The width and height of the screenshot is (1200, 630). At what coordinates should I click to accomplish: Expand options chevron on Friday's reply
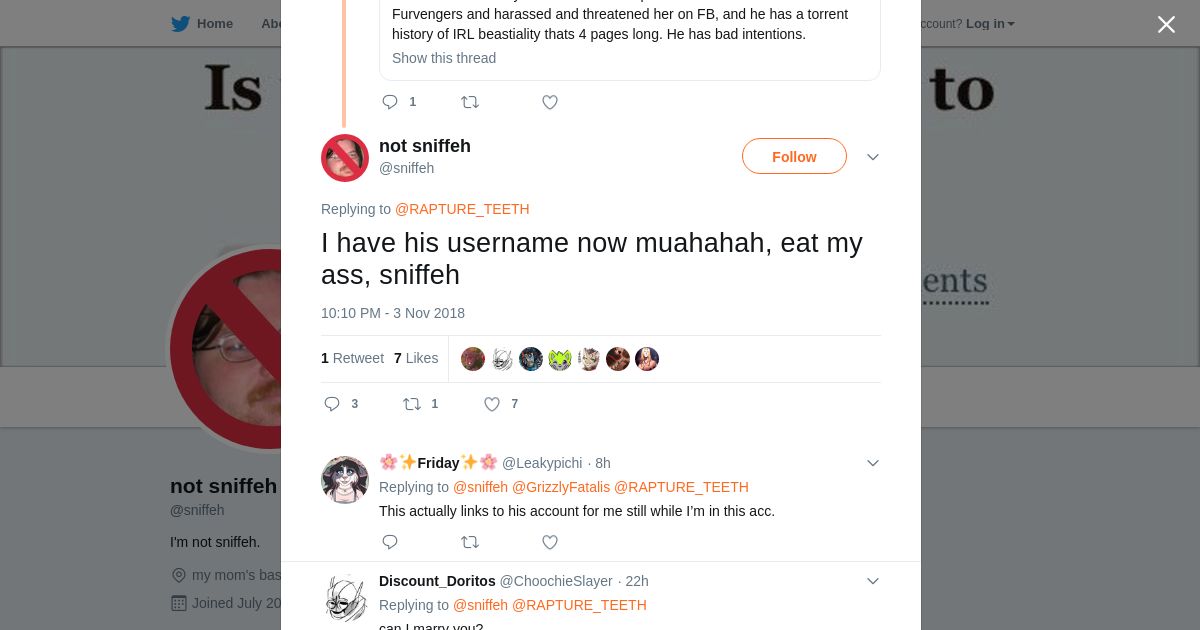873,463
